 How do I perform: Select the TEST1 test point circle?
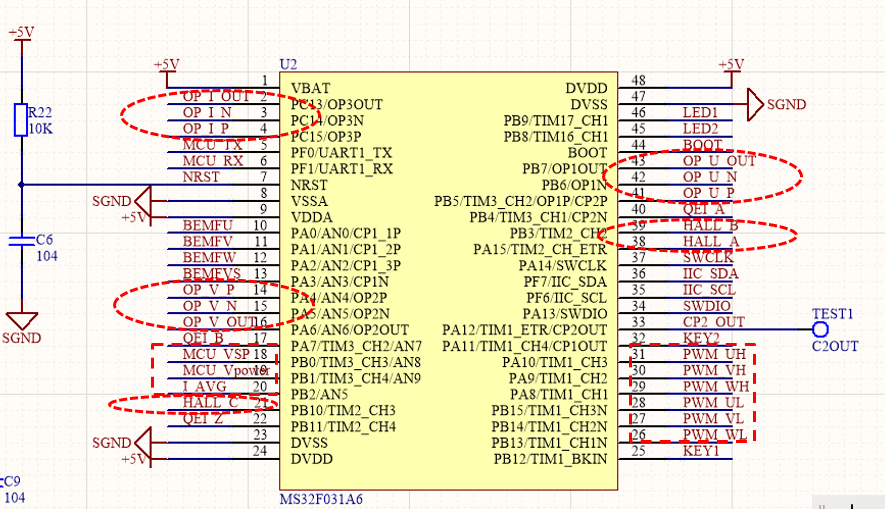coord(820,330)
